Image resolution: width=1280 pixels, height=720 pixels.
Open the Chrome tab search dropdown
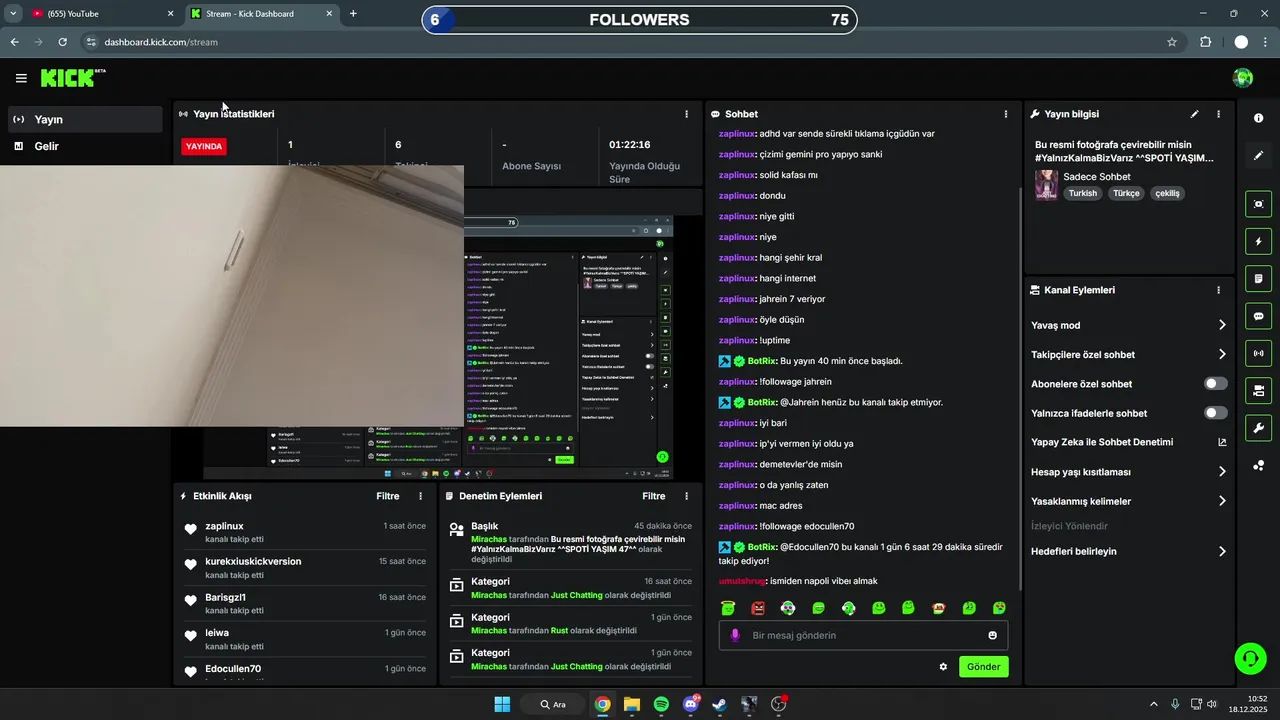point(13,14)
